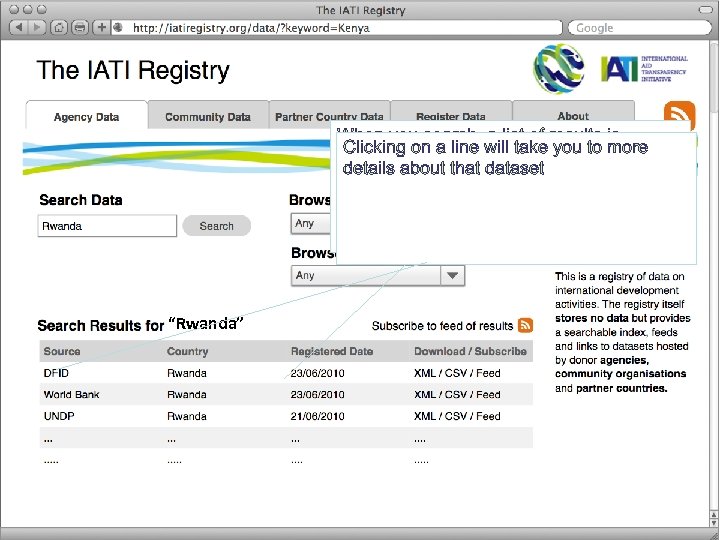Open the browser home button
720x540 pixels.
[x=59, y=28]
